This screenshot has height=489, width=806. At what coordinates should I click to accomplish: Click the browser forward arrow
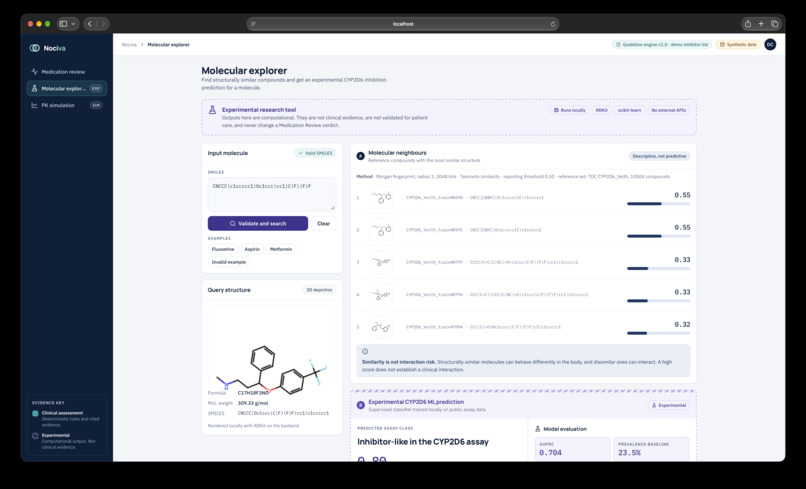(103, 24)
